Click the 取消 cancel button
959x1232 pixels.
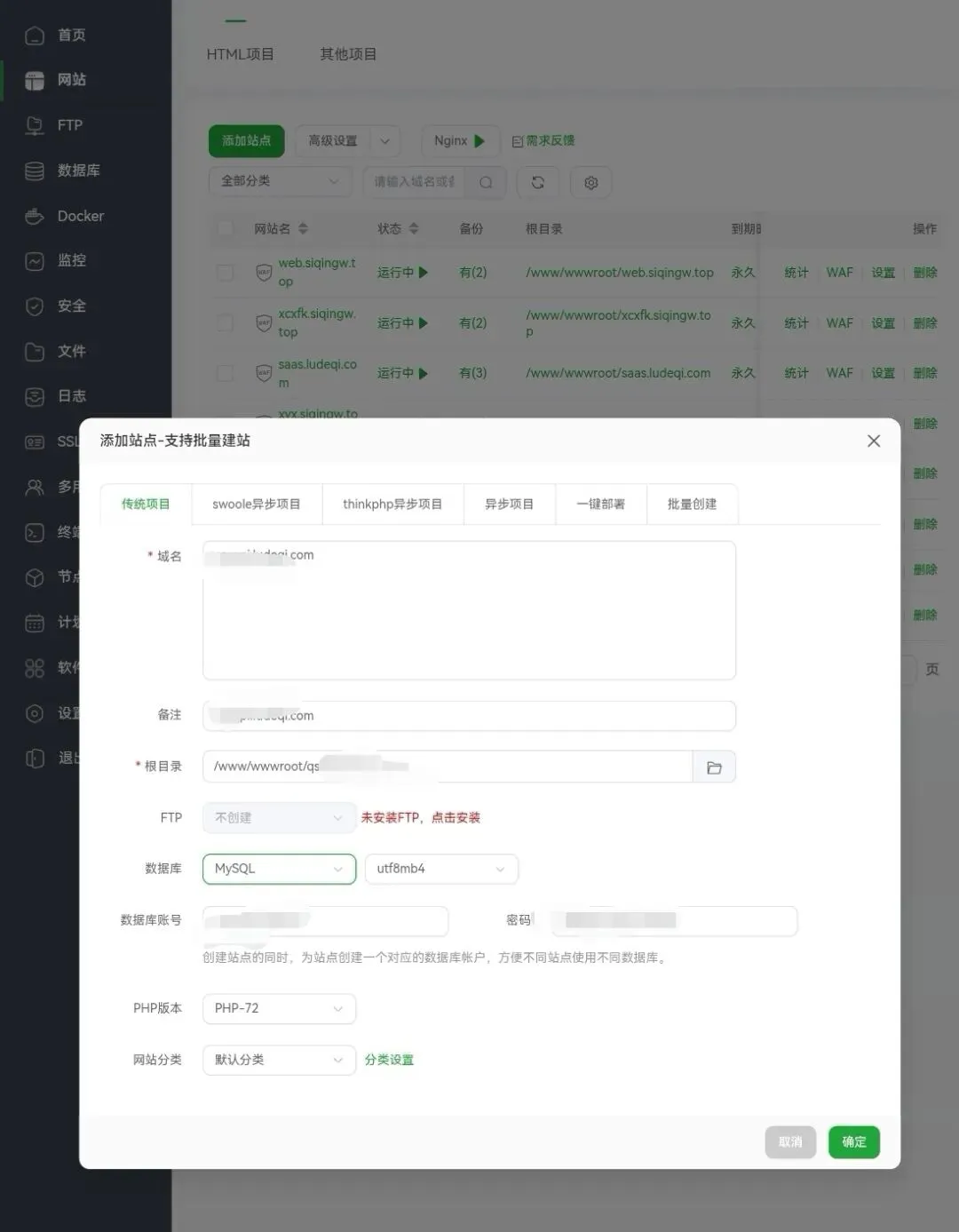pos(790,1142)
